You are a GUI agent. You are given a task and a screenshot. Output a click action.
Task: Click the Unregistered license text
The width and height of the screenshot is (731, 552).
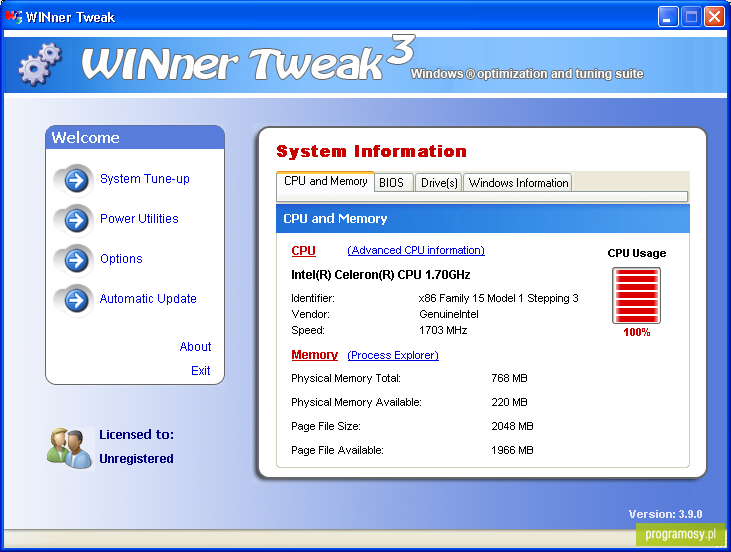click(x=136, y=459)
